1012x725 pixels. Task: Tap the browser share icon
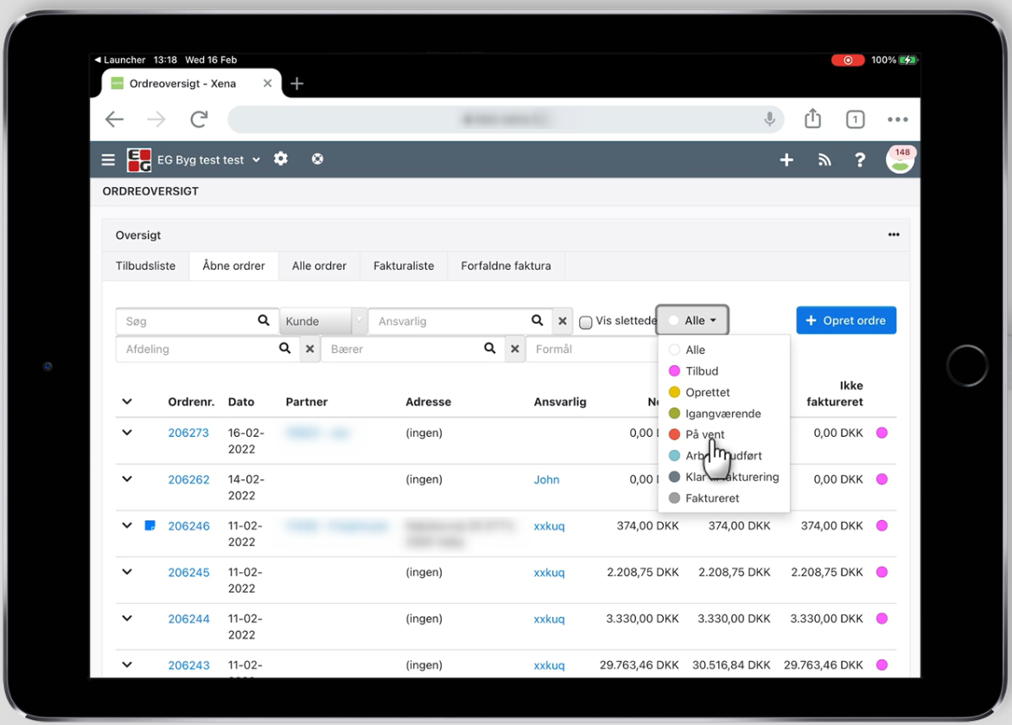[812, 119]
